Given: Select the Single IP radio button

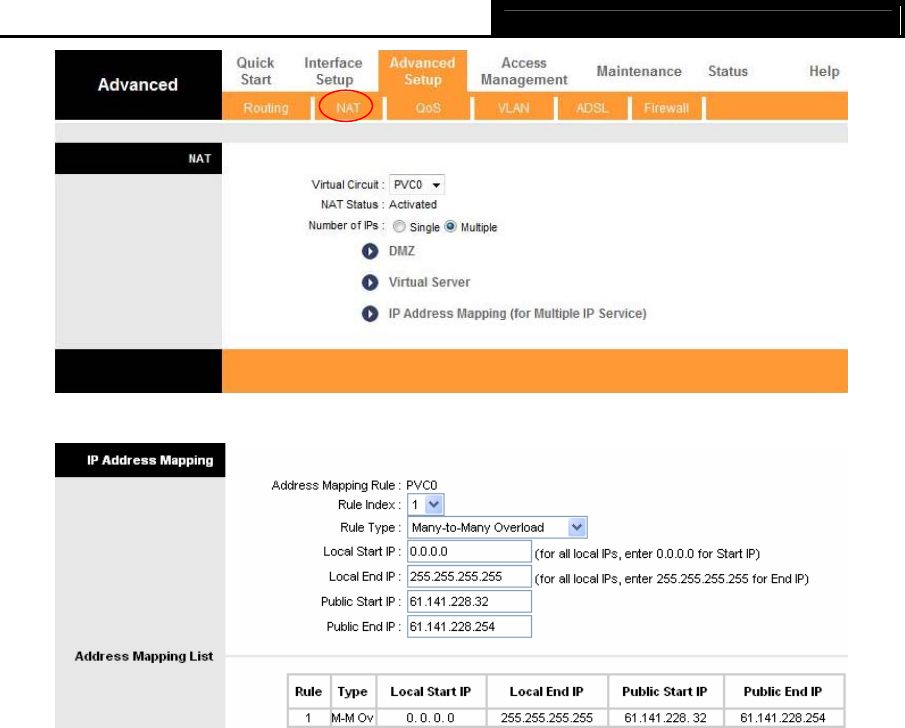Looking at the screenshot, I should 400,227.
